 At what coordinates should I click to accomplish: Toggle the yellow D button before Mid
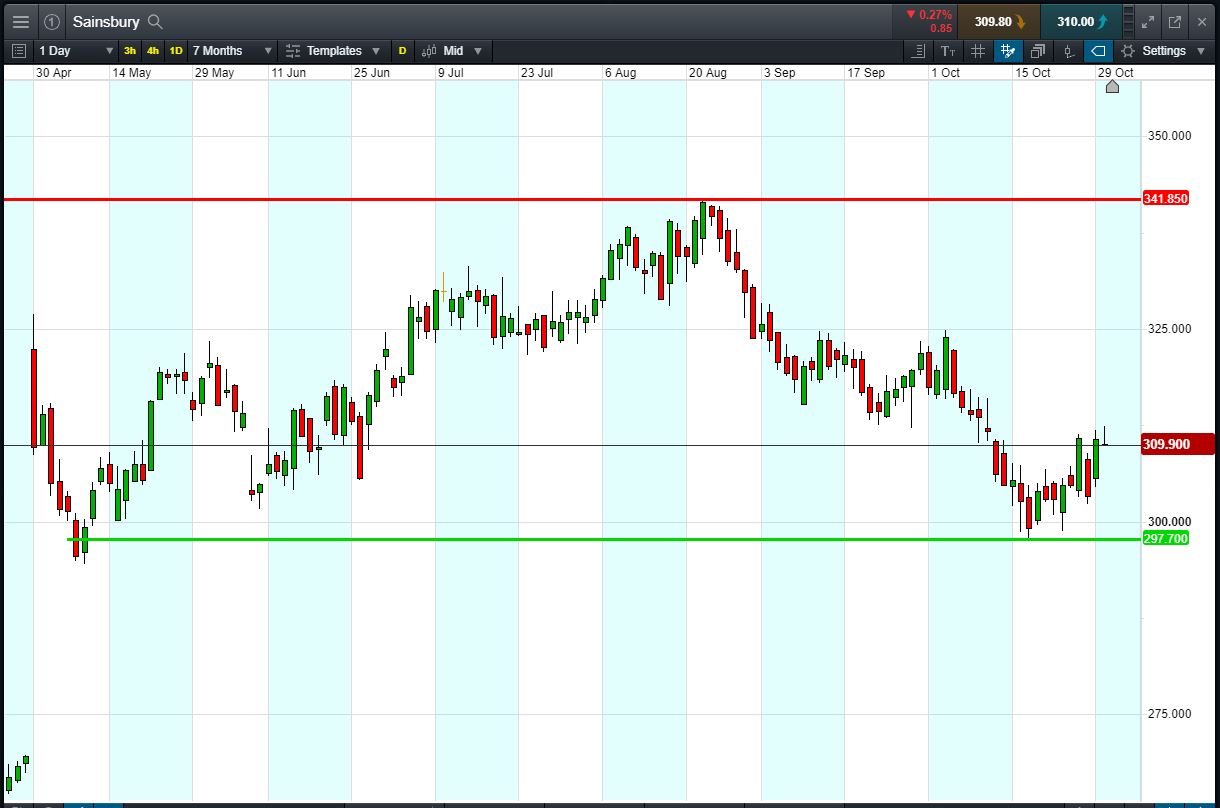pyautogui.click(x=403, y=51)
